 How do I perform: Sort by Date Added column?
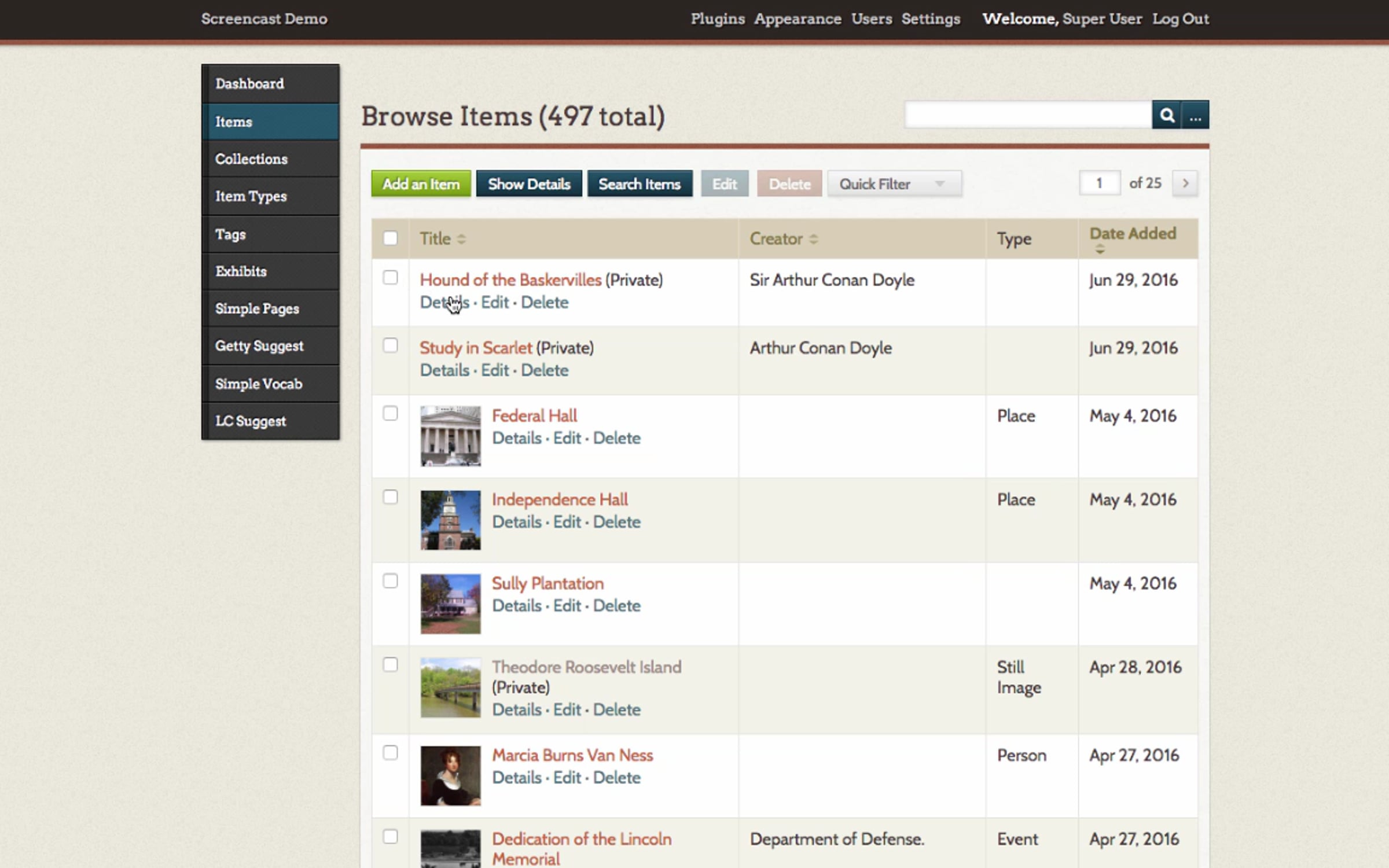[x=1132, y=234]
